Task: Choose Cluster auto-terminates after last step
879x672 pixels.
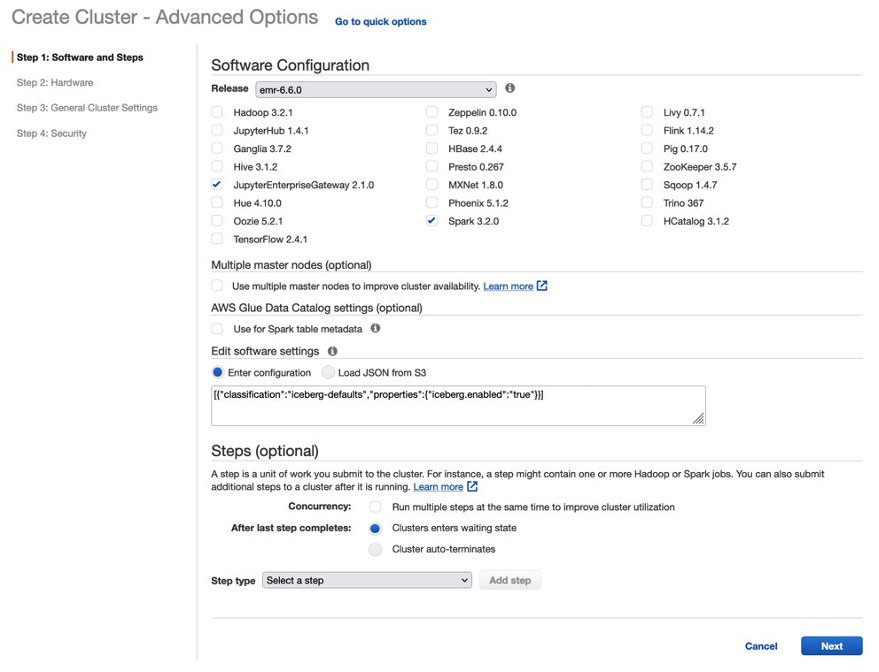Action: point(374,547)
